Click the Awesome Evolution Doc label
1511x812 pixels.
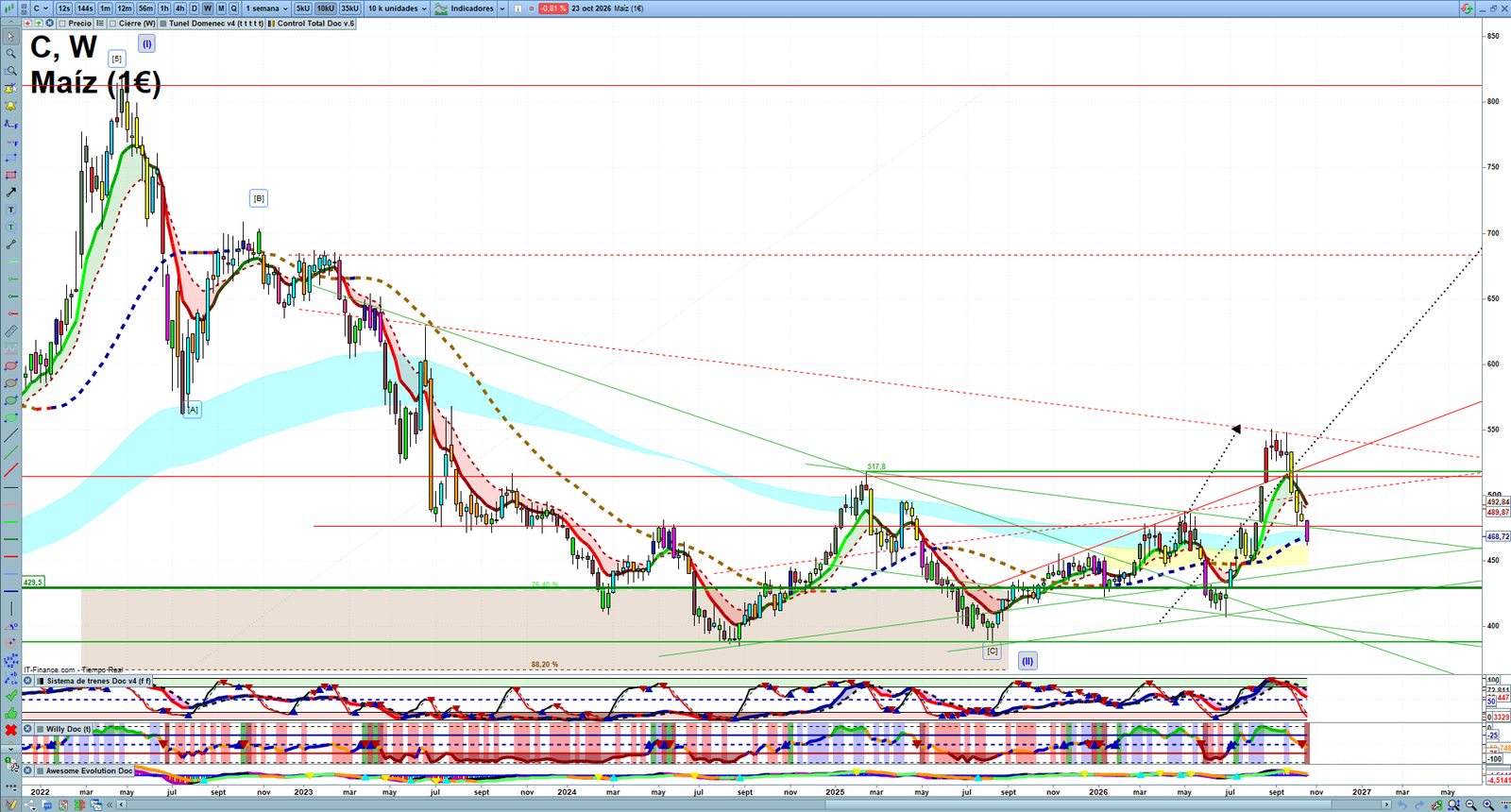(90, 771)
